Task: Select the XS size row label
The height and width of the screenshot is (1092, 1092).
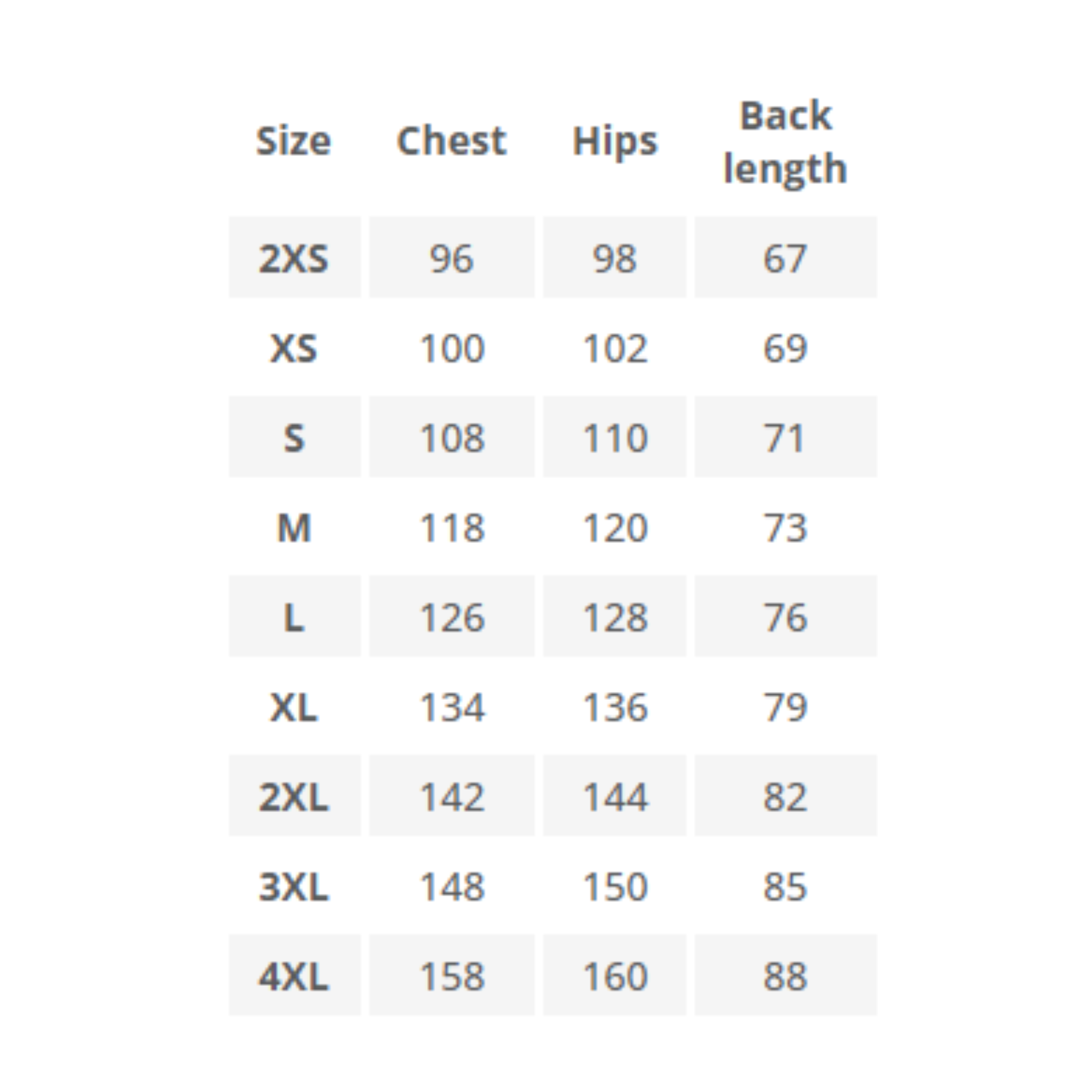Action: tap(293, 348)
